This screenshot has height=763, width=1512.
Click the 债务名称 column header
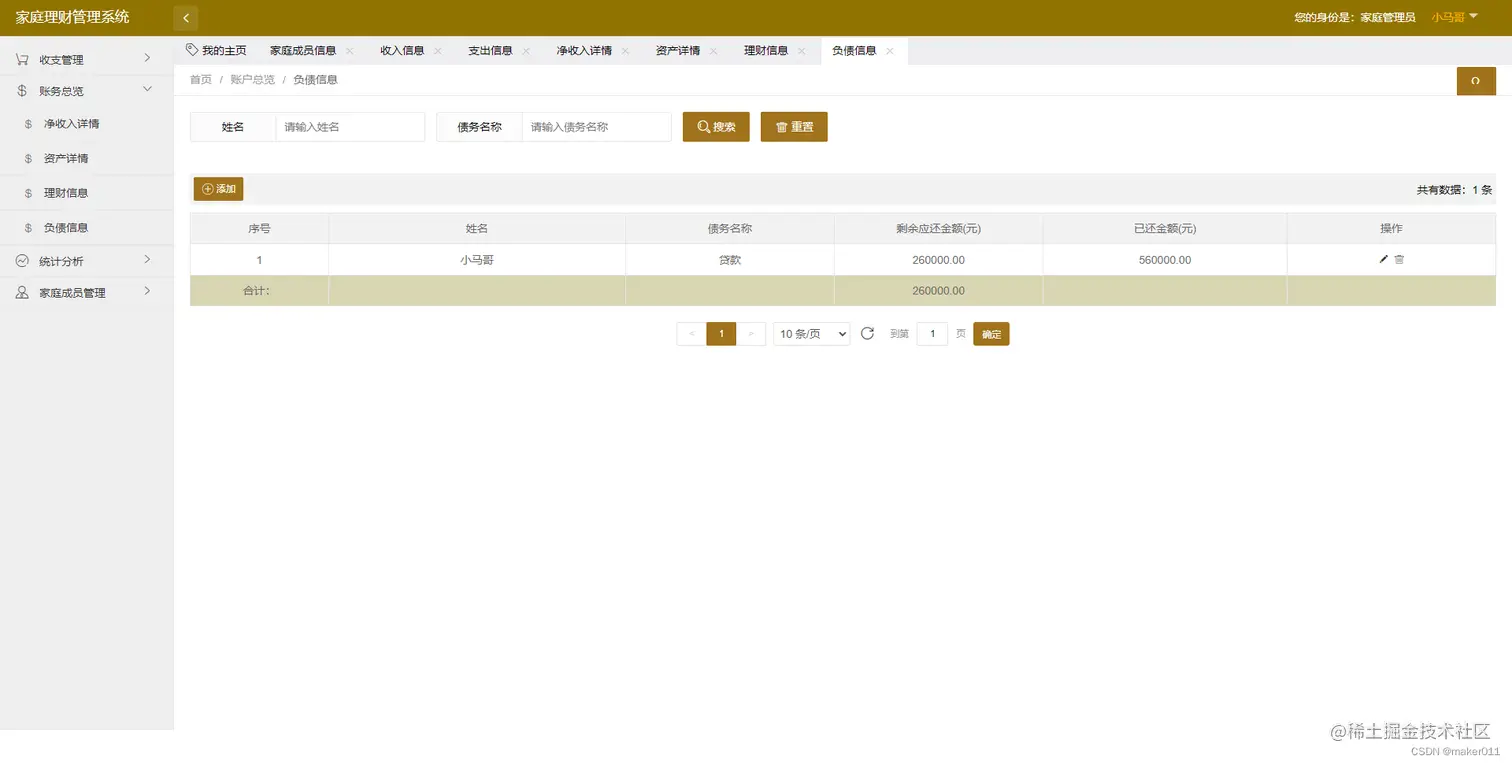[x=730, y=229]
